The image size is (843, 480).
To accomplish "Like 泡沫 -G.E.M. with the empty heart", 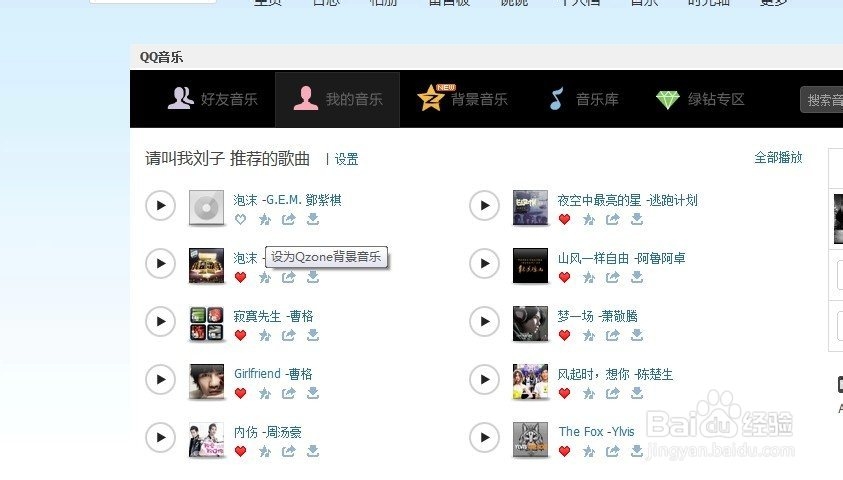I will tap(240, 219).
